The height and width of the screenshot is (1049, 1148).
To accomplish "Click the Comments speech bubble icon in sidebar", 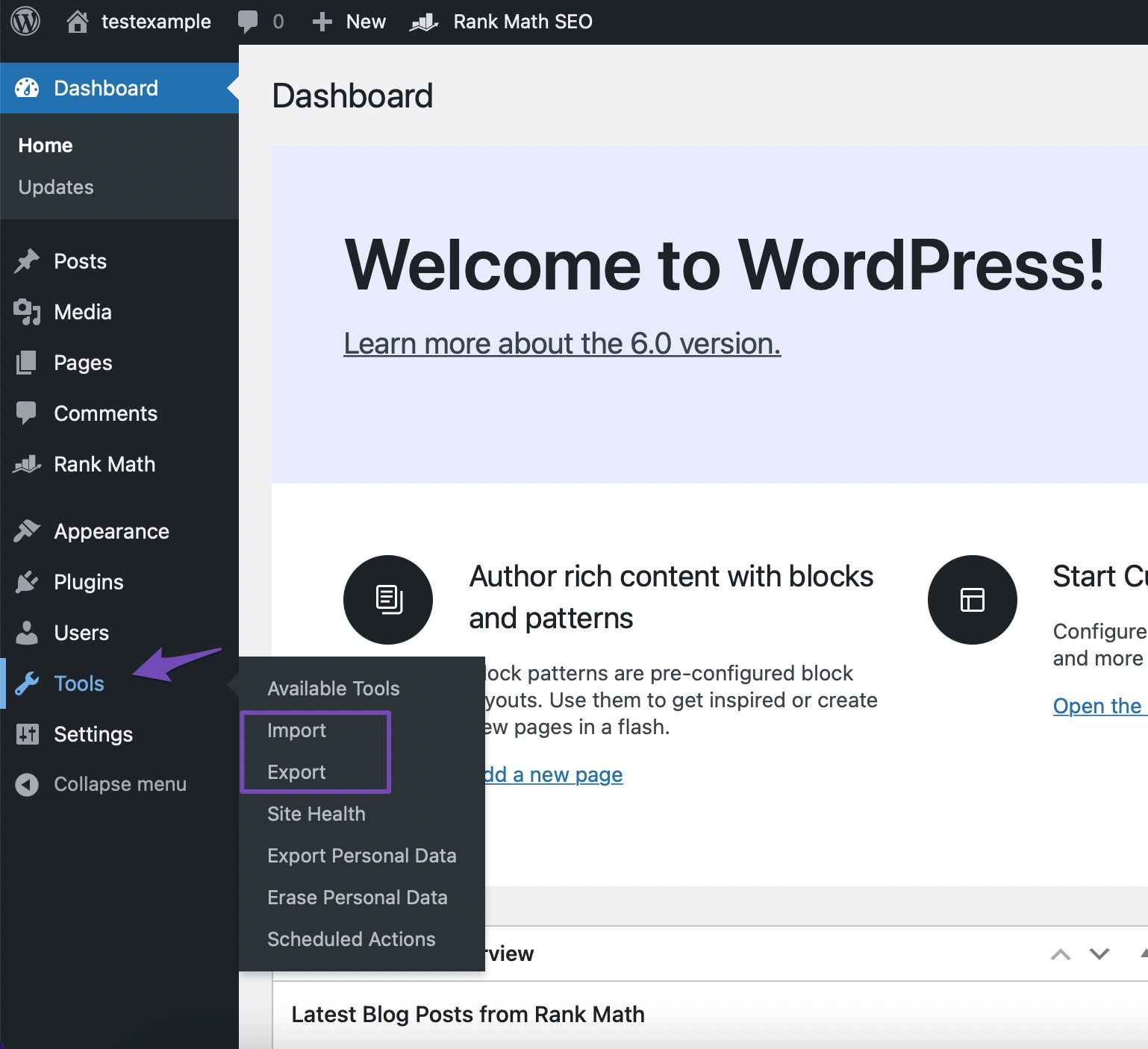I will [x=27, y=413].
